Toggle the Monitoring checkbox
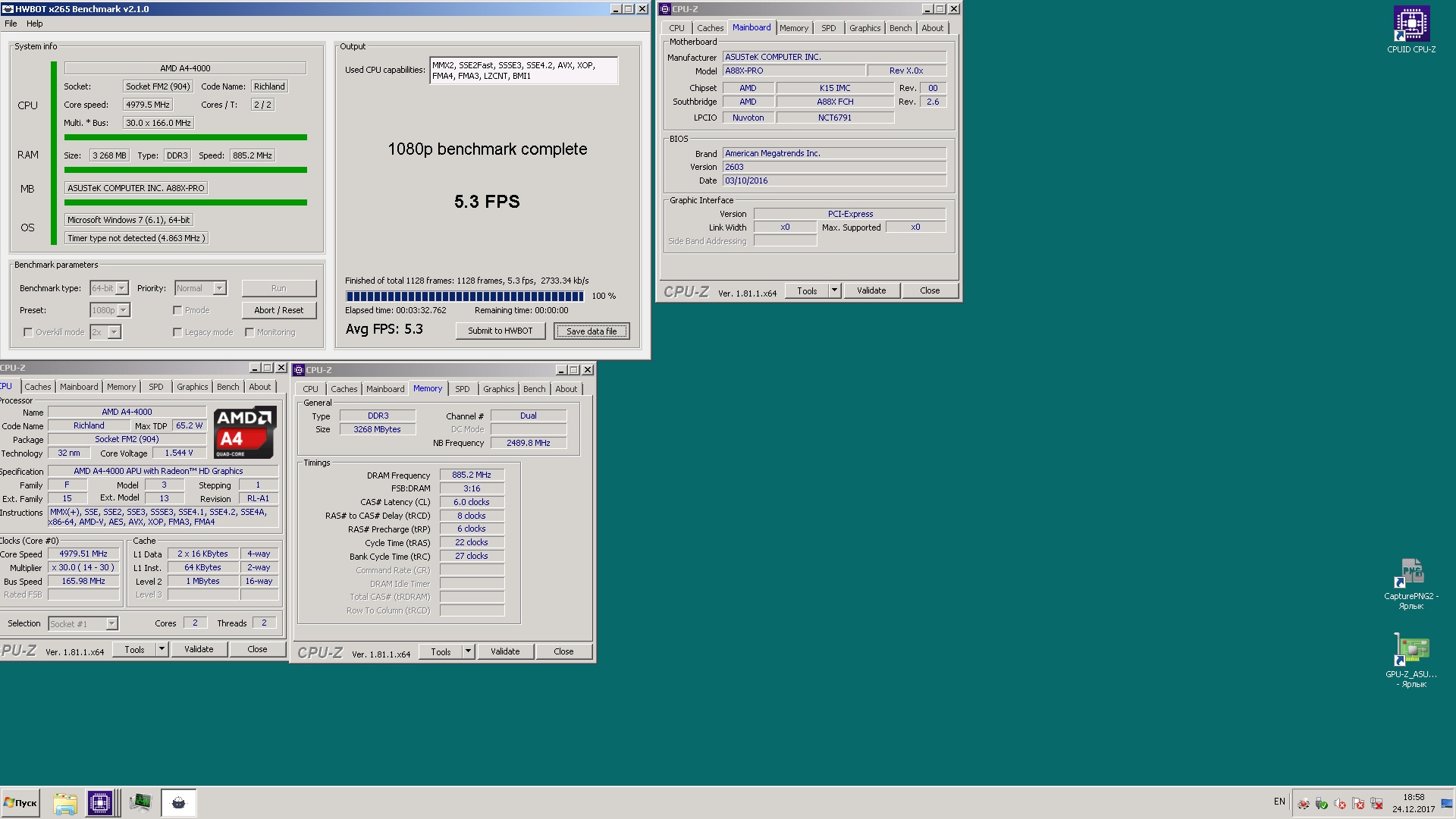 pyautogui.click(x=249, y=332)
